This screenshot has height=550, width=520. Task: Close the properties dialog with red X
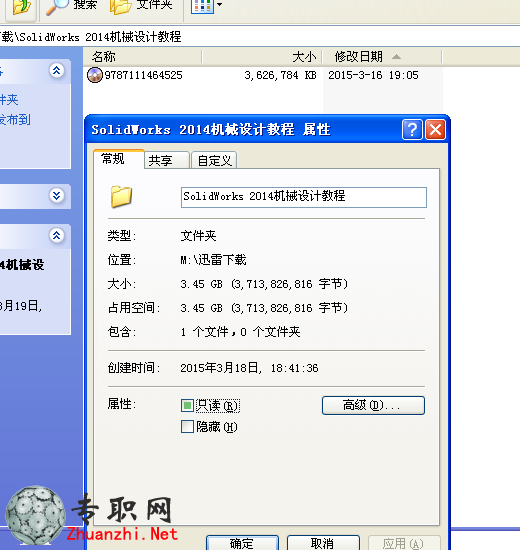point(435,129)
